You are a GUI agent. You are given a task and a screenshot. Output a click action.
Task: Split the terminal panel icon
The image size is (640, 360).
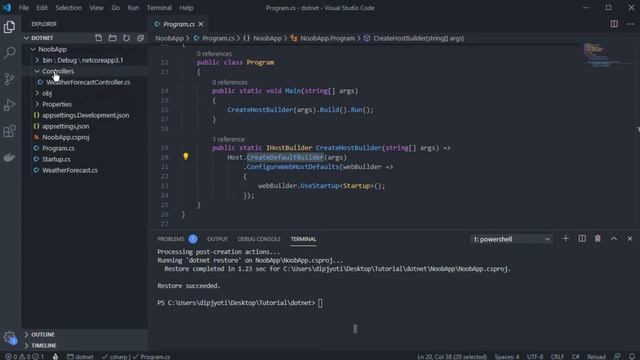coord(582,238)
